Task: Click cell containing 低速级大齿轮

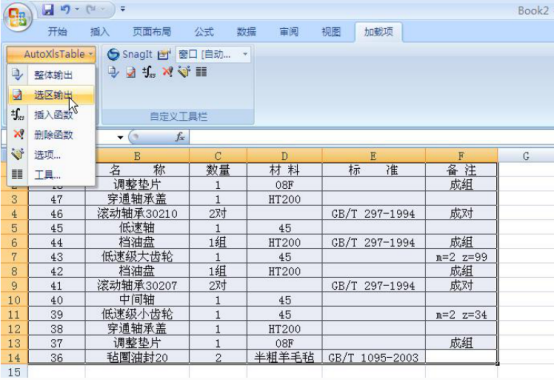Action: click(x=137, y=256)
